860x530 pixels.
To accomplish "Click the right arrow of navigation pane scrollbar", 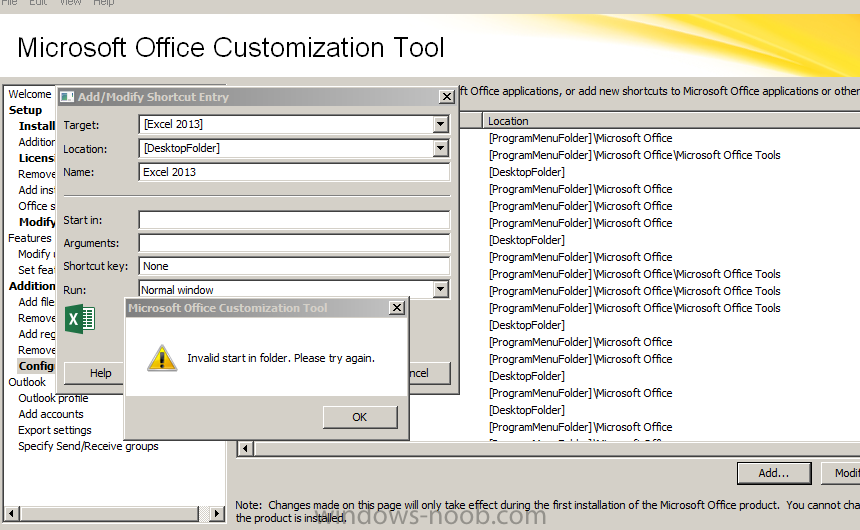I will click(x=217, y=514).
